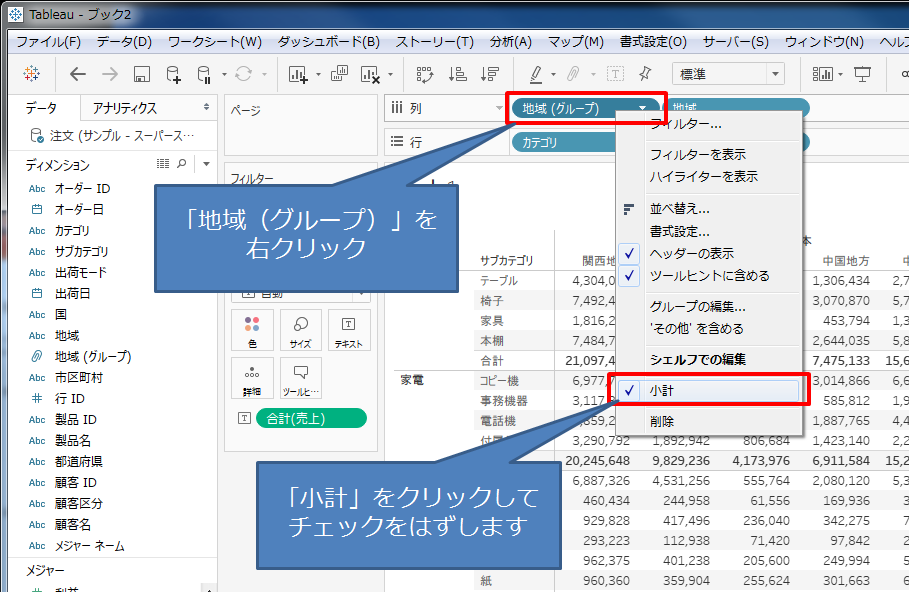
Task: Open the 分析(A) menu
Action: (x=510, y=42)
